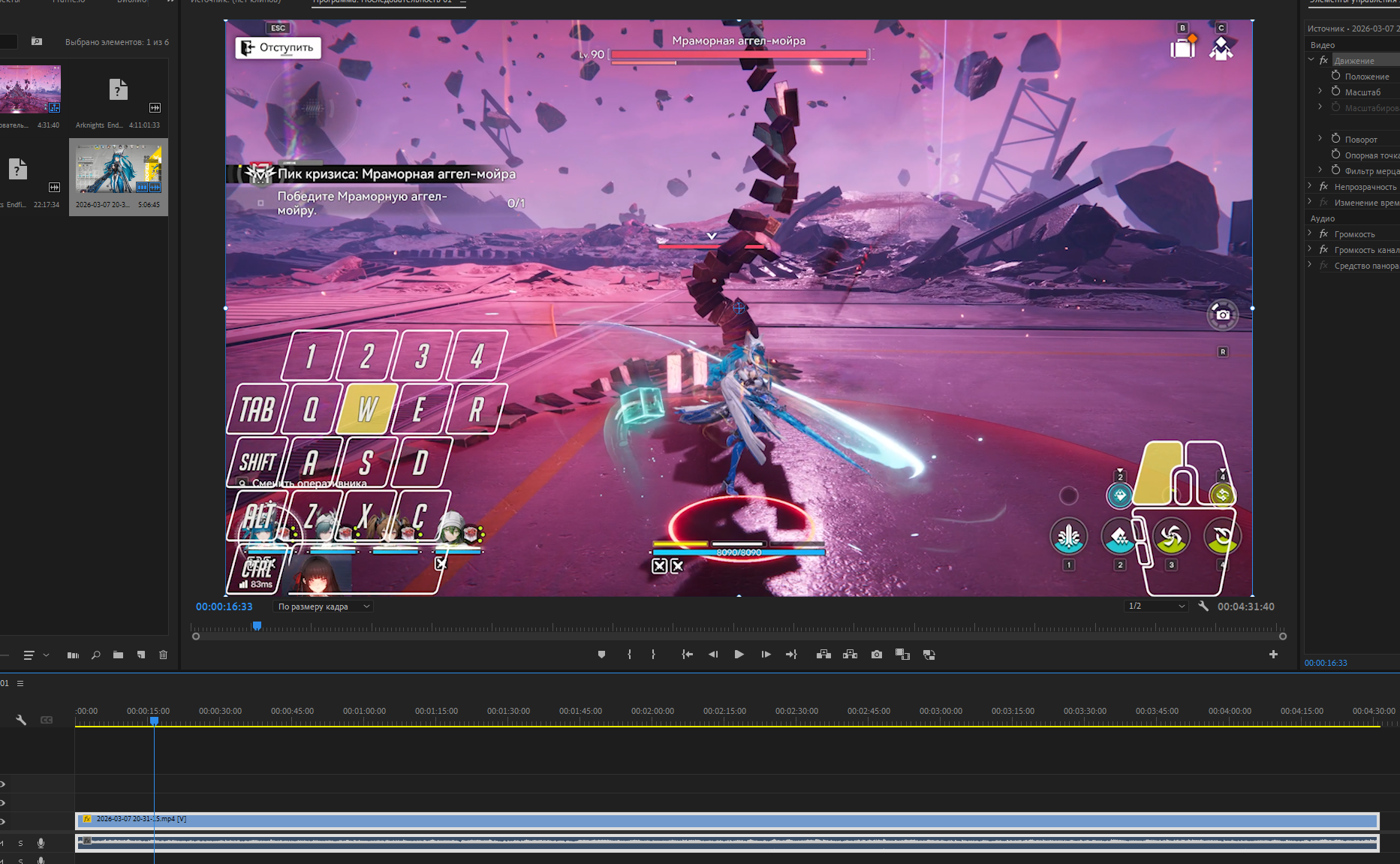Click the Program monitor playhead marker
This screenshot has width=1400, height=864.
tap(257, 625)
